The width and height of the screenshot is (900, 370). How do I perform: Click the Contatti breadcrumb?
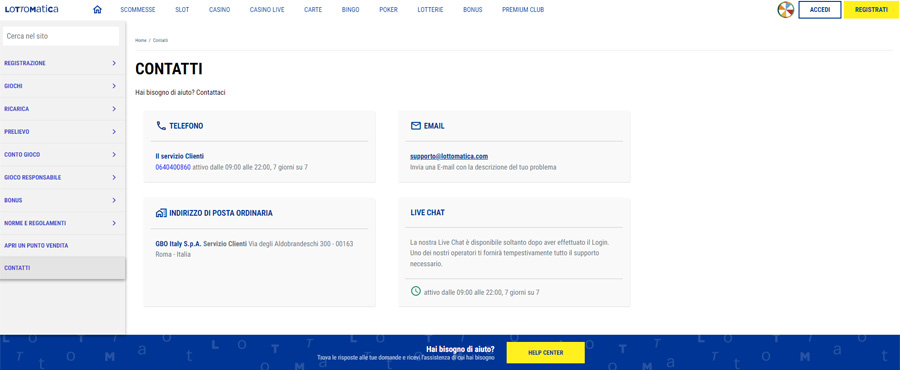coord(161,41)
